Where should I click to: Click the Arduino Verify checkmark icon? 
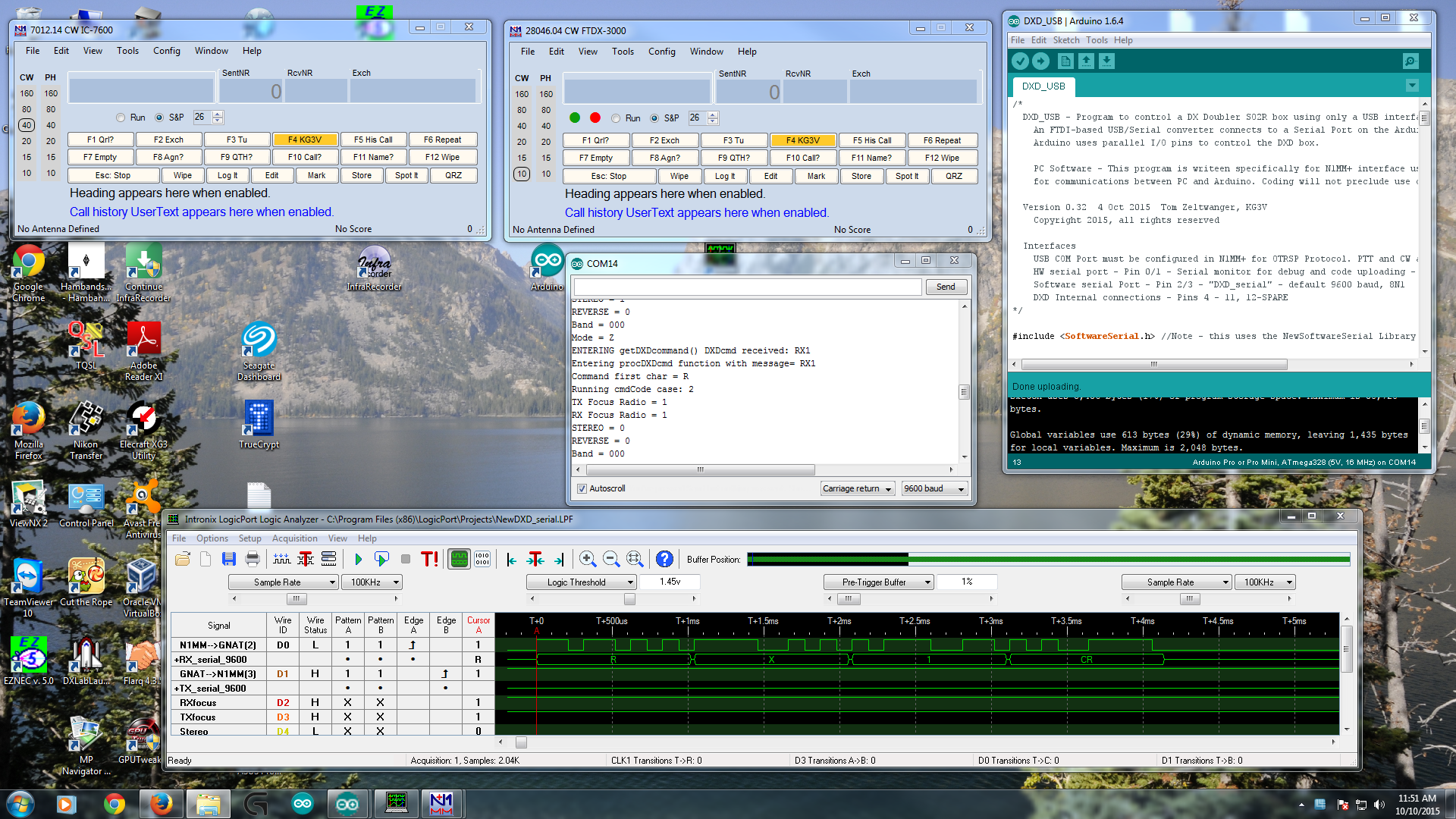(x=1020, y=61)
